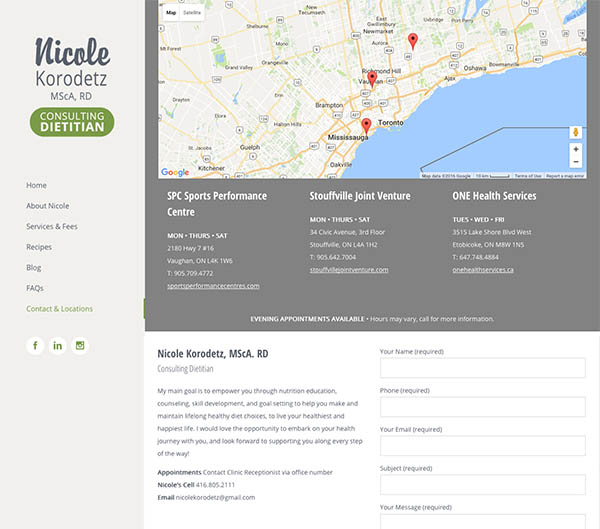This screenshot has width=600, height=529.
Task: Focus the Your Email input field
Action: pos(482,445)
